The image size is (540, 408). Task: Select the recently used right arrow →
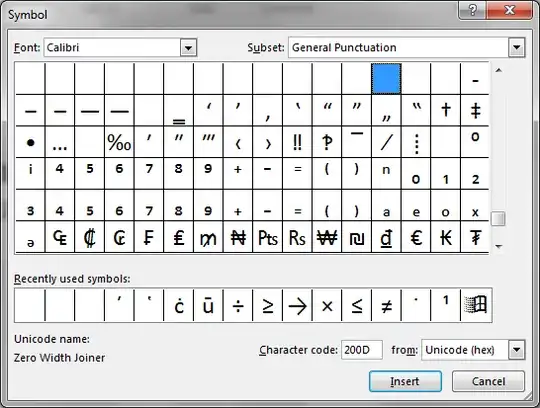[297, 306]
